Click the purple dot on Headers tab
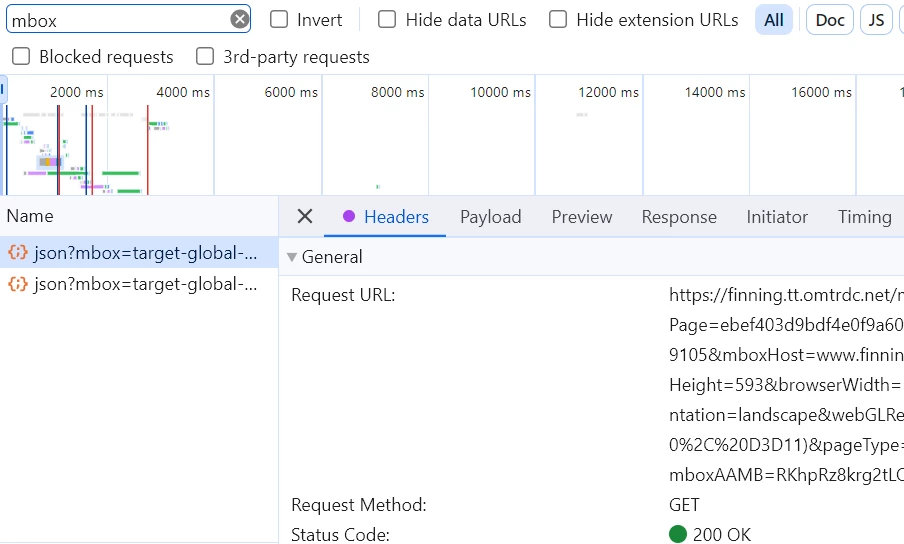Image resolution: width=904 pixels, height=544 pixels. [x=349, y=217]
